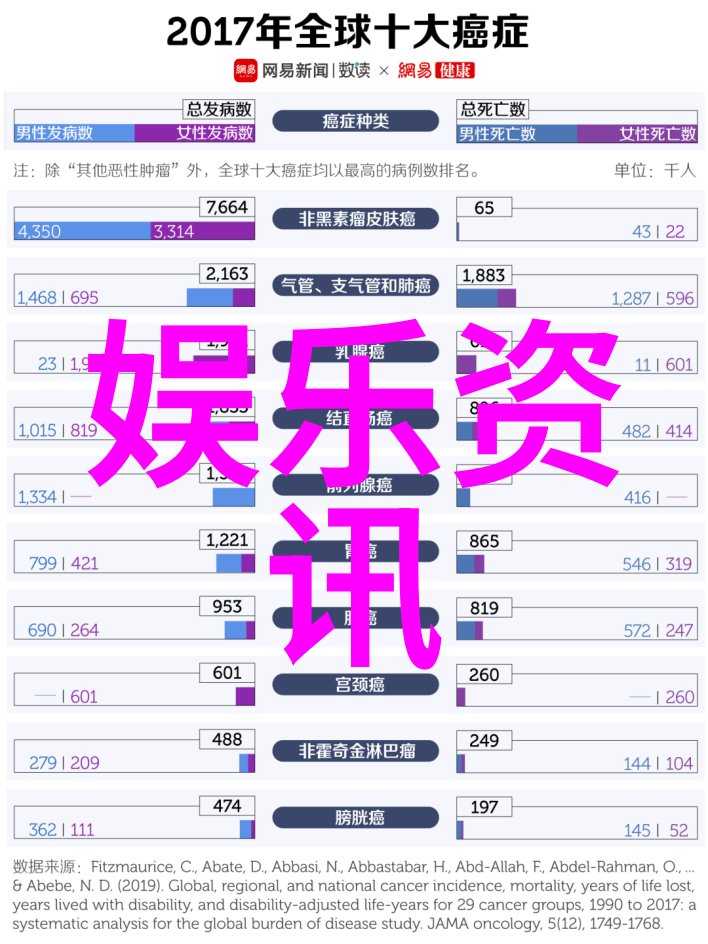Select the 非黑素瘤皮肤癌 category pill
This screenshot has height=944, width=708.
coord(356,219)
